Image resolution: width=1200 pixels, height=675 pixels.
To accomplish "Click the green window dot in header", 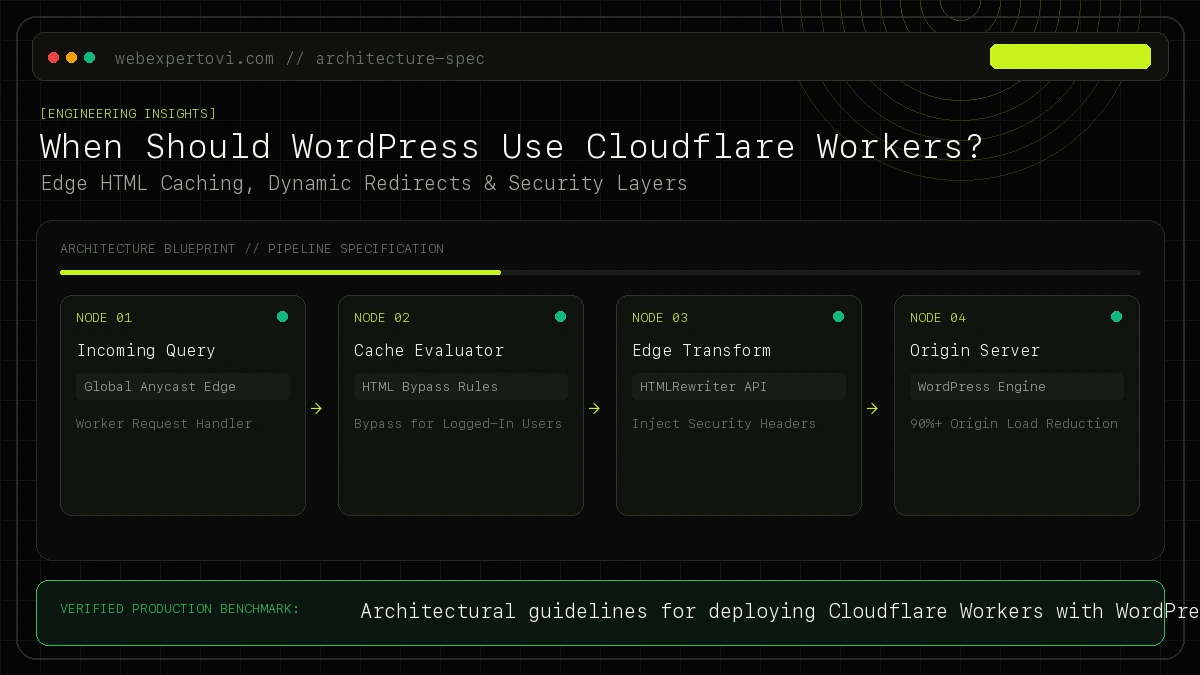I will [x=90, y=58].
